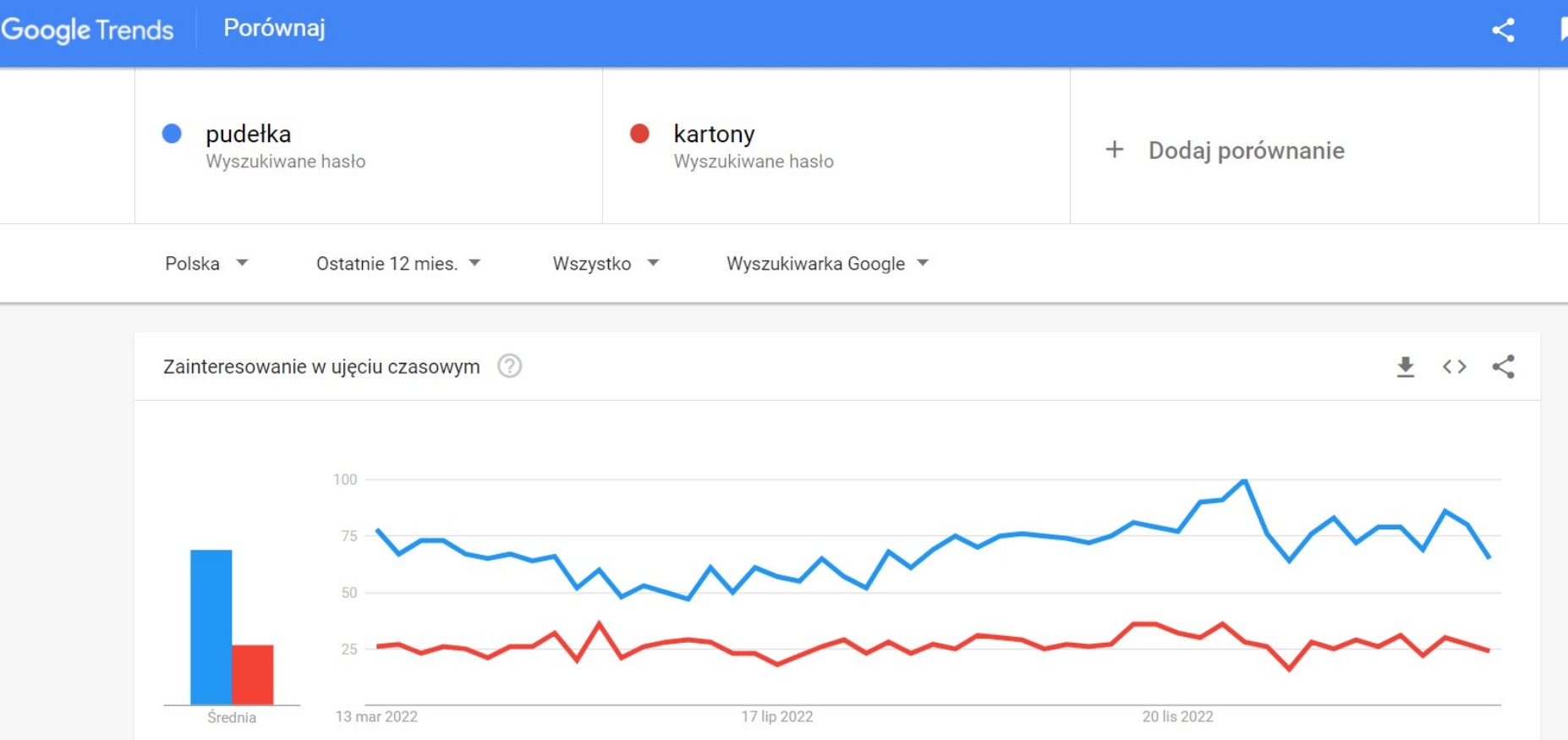Edit the pudełka search term
The image size is (1568, 740).
coord(249,134)
